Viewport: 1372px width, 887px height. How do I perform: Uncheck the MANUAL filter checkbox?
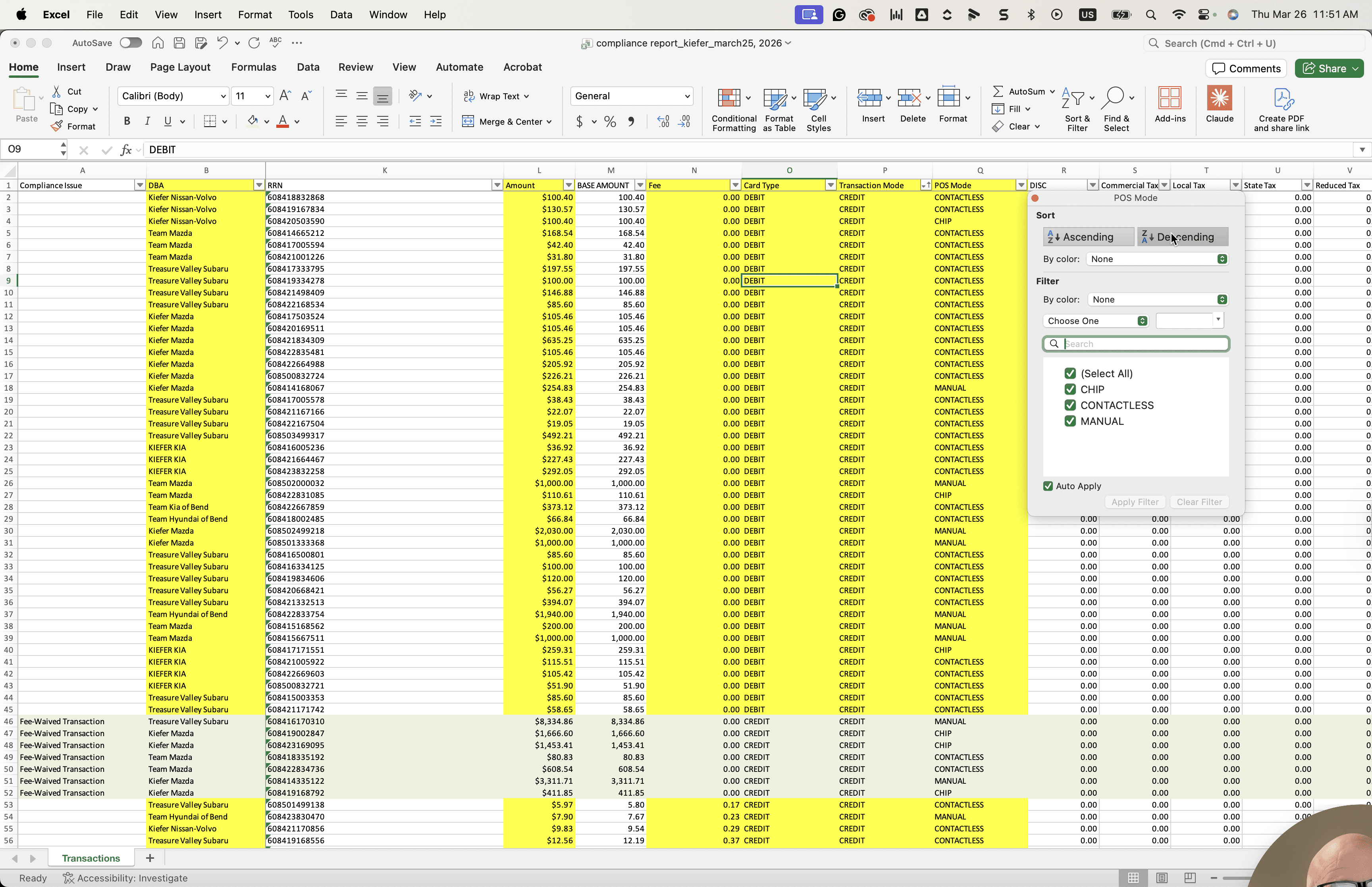click(x=1070, y=422)
